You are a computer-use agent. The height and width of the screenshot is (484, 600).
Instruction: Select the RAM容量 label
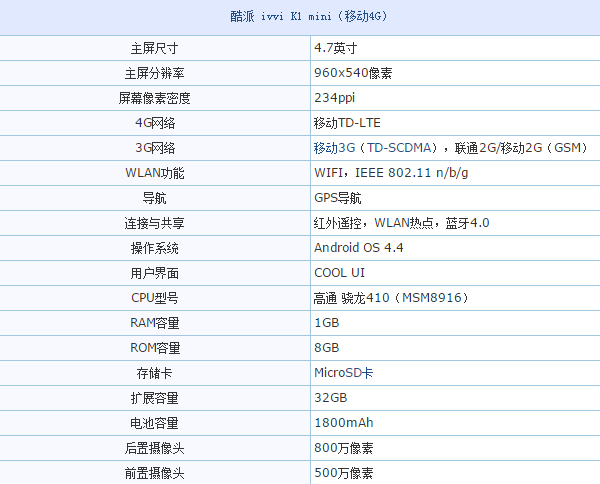pos(155,323)
